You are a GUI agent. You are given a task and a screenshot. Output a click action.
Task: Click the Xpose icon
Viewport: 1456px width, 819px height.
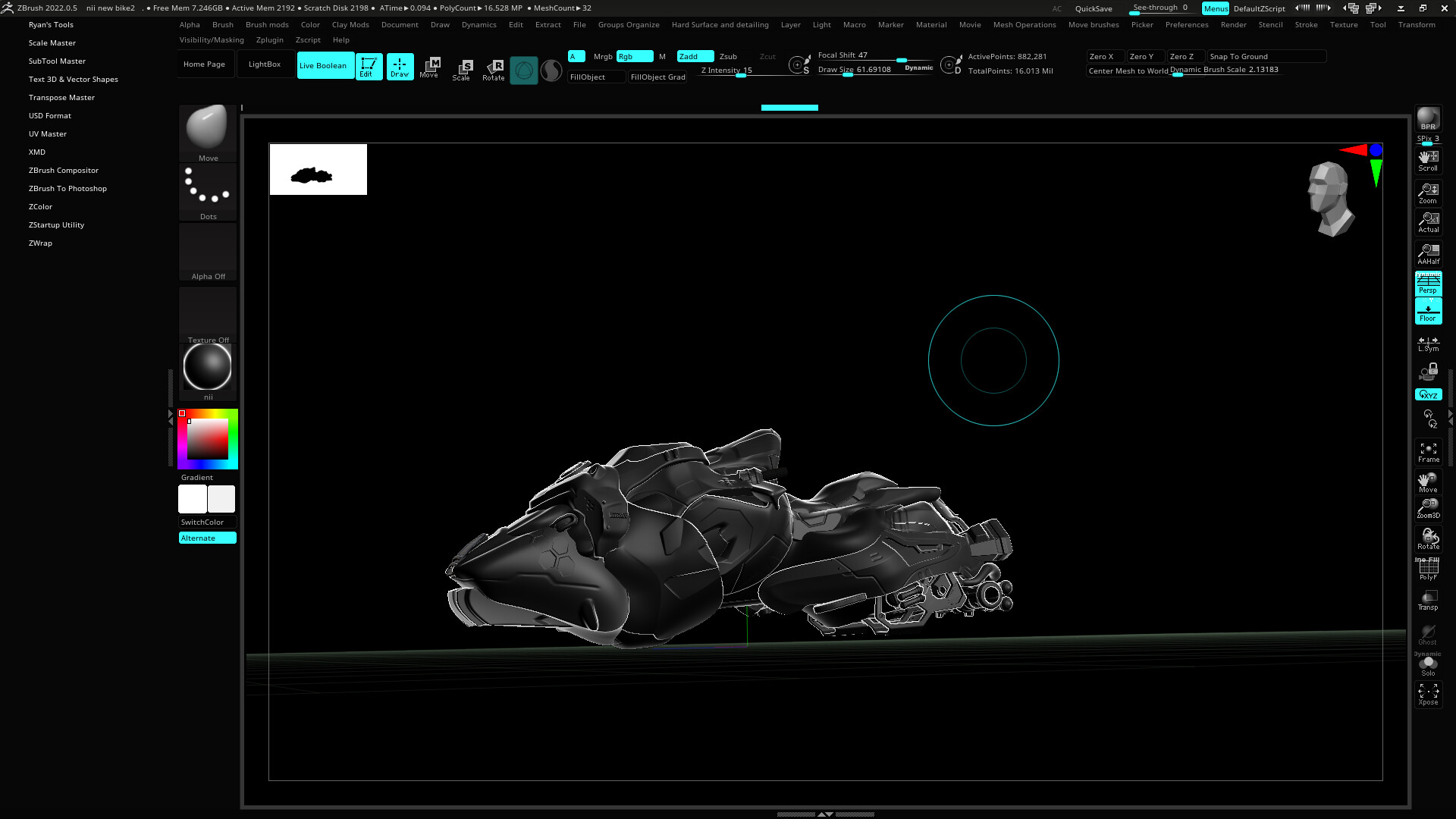coord(1428,694)
